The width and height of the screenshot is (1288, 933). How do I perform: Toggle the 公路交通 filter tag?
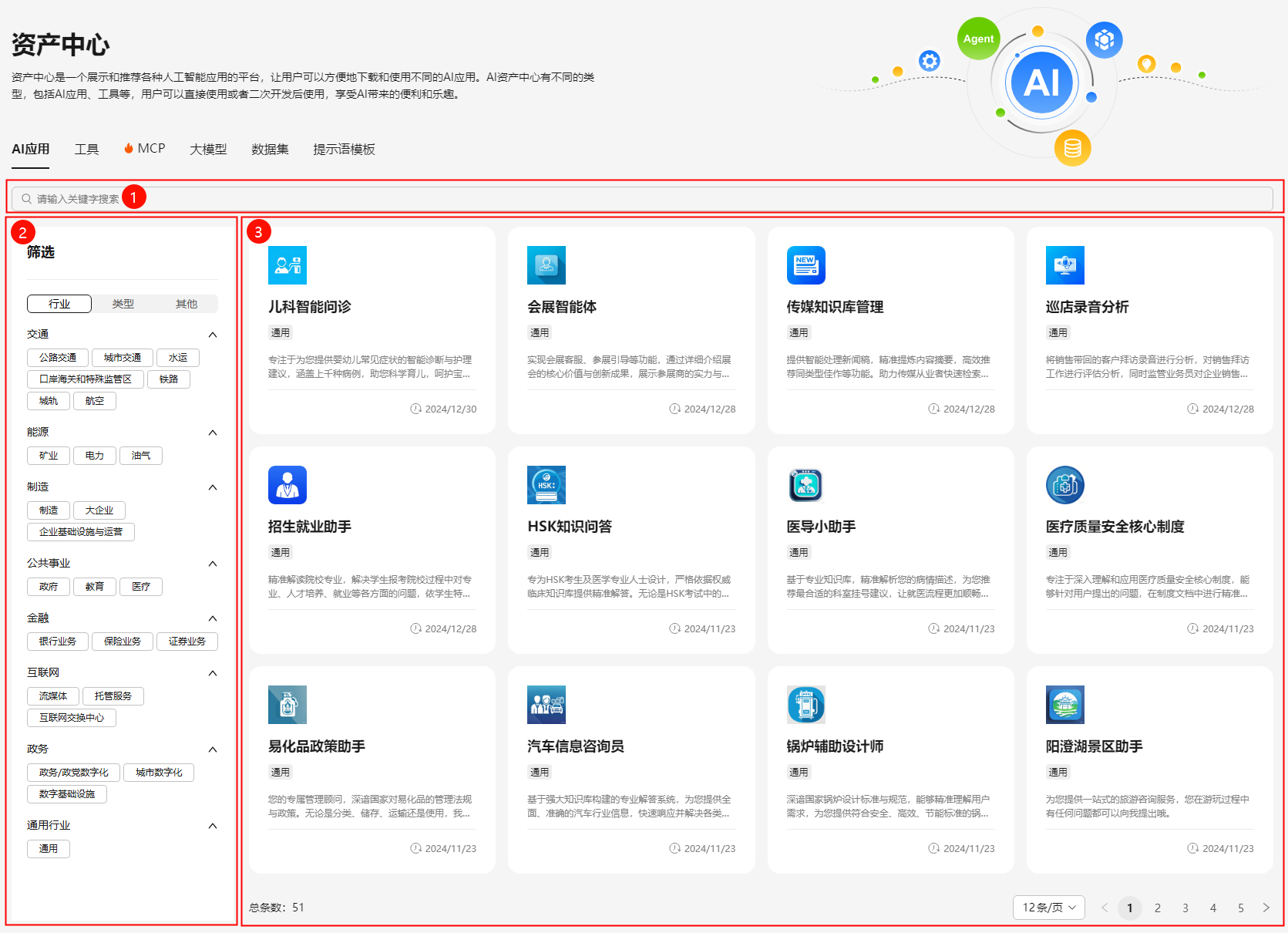click(58, 358)
